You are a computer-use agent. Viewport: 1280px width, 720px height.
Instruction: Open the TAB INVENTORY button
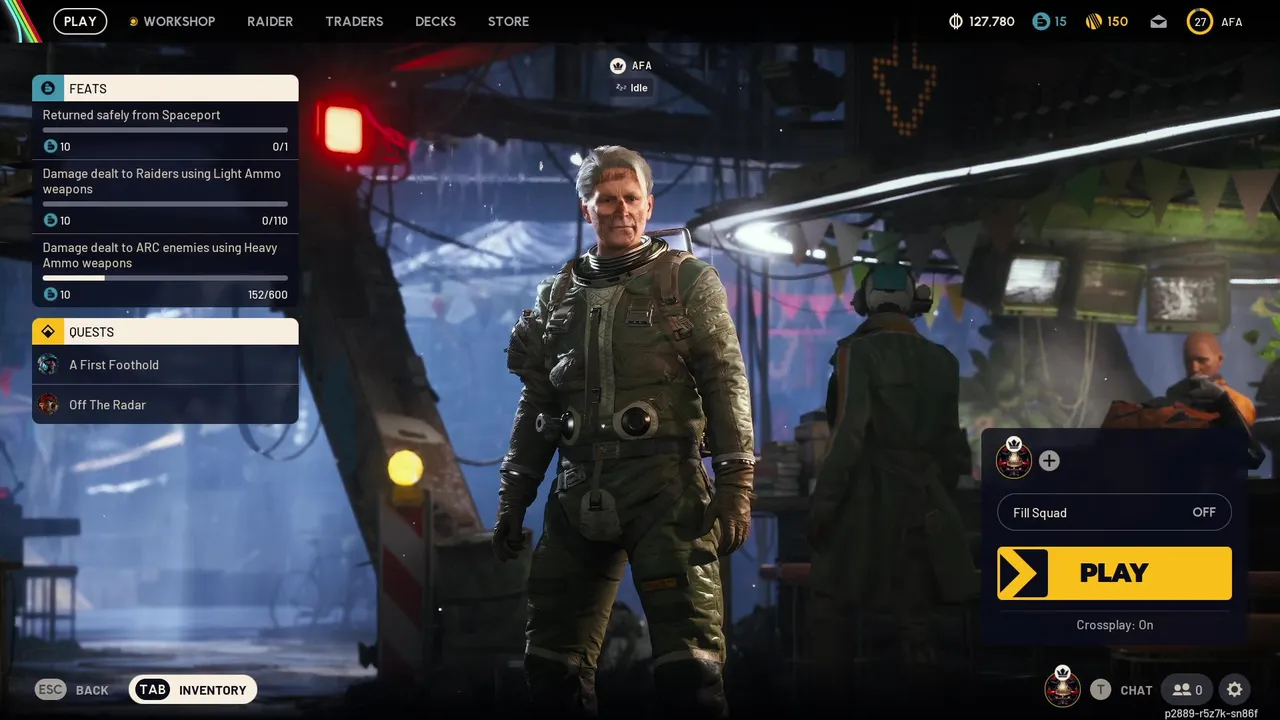click(193, 690)
